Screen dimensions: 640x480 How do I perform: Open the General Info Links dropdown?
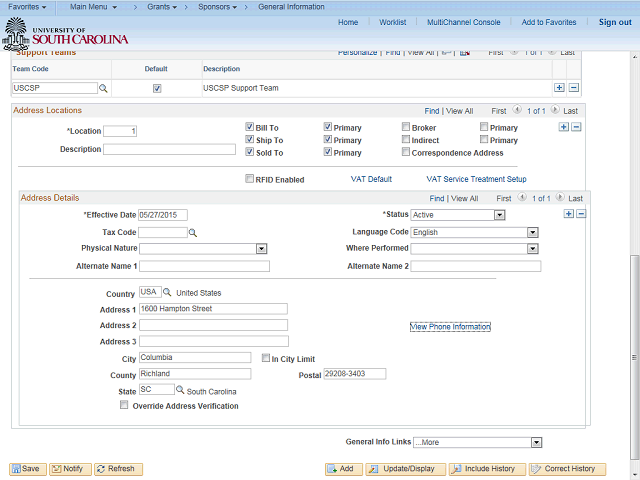pos(536,442)
